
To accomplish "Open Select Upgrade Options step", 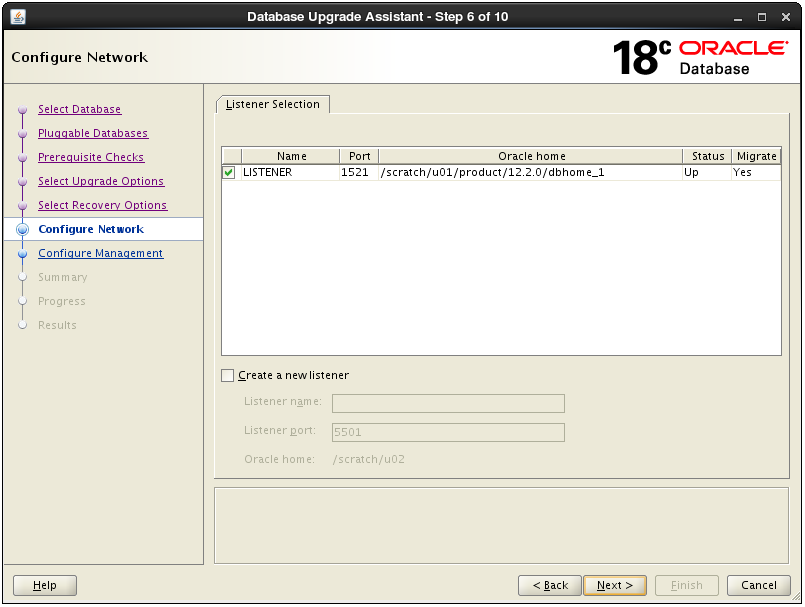I will pos(101,181).
